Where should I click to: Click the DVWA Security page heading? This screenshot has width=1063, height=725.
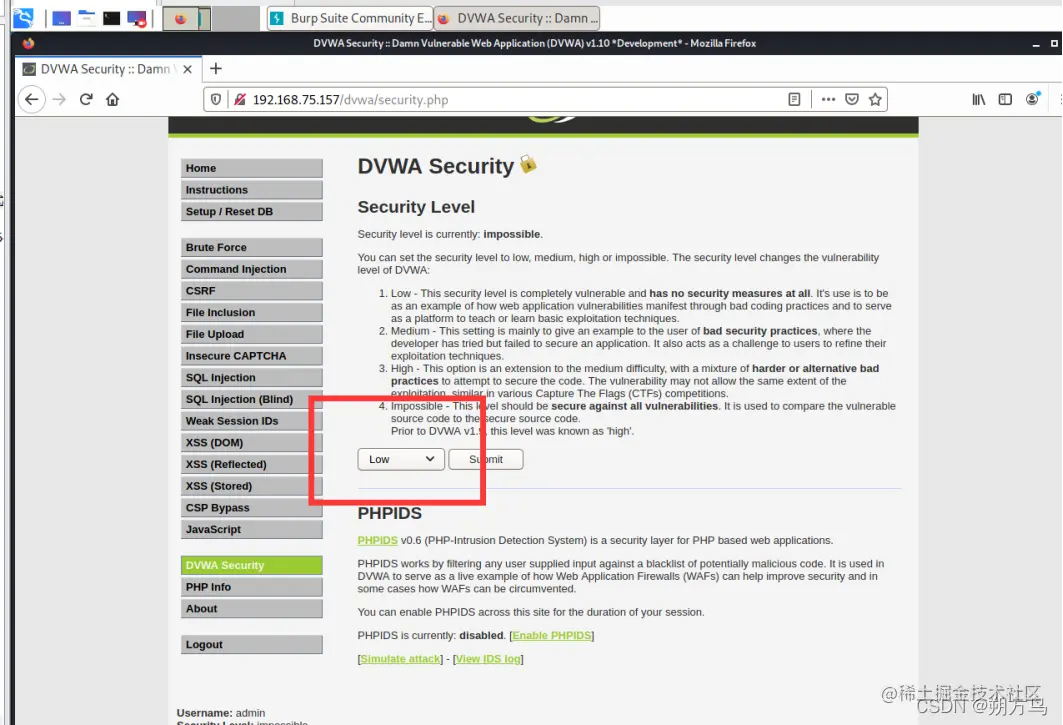pos(436,166)
